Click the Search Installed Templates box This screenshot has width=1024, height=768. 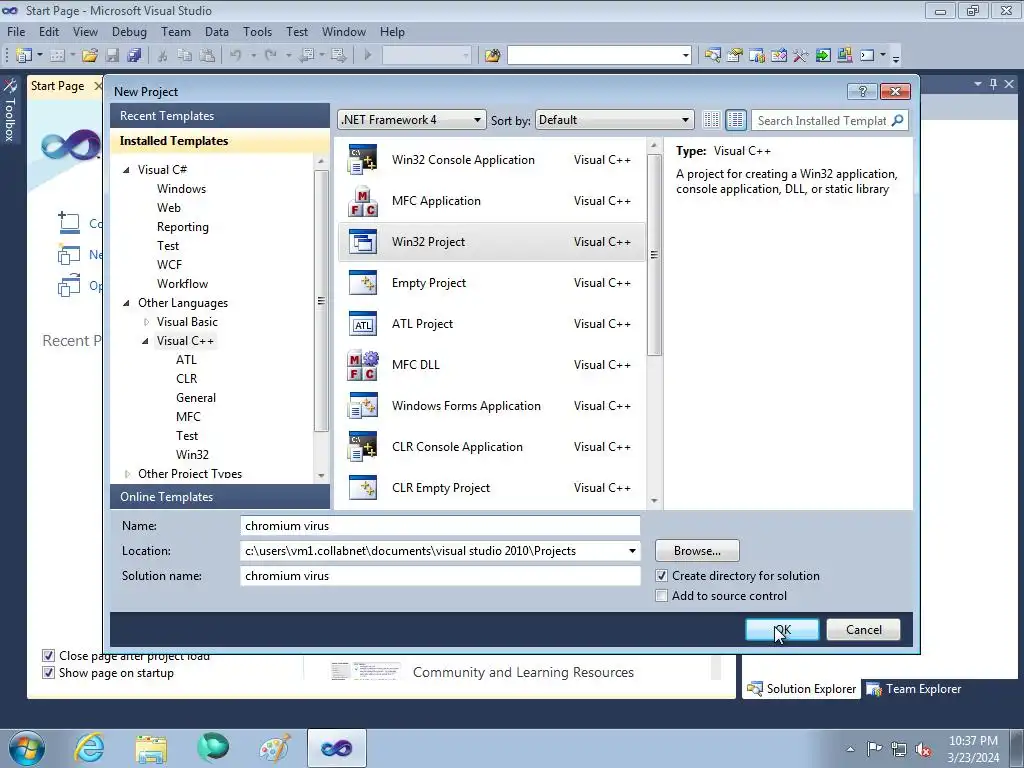pyautogui.click(x=822, y=120)
